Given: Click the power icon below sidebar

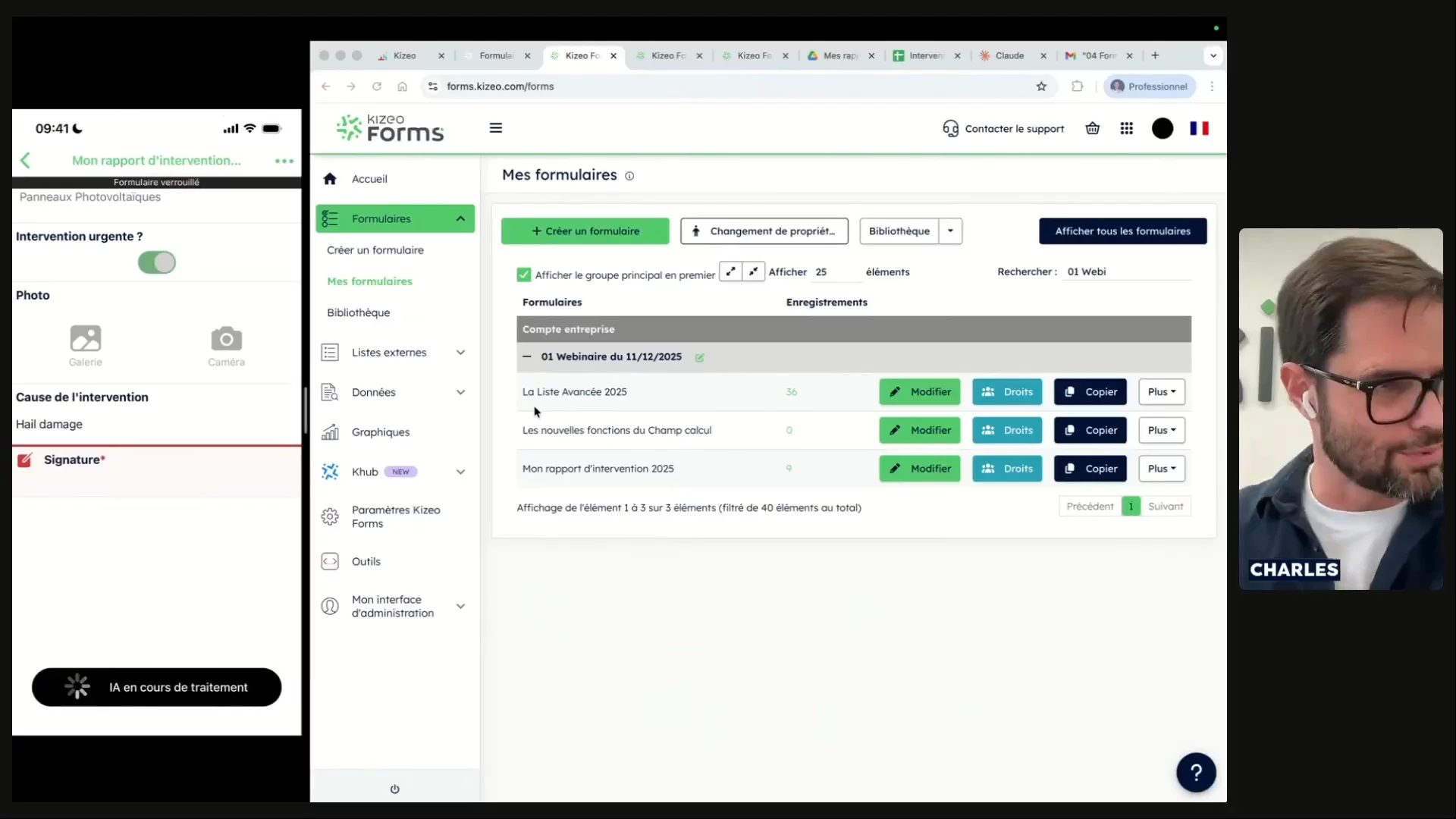Looking at the screenshot, I should pyautogui.click(x=394, y=789).
